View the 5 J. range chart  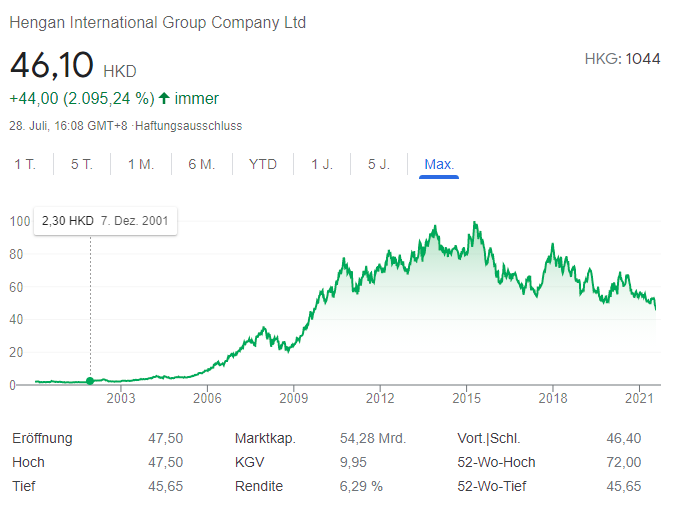click(379, 165)
